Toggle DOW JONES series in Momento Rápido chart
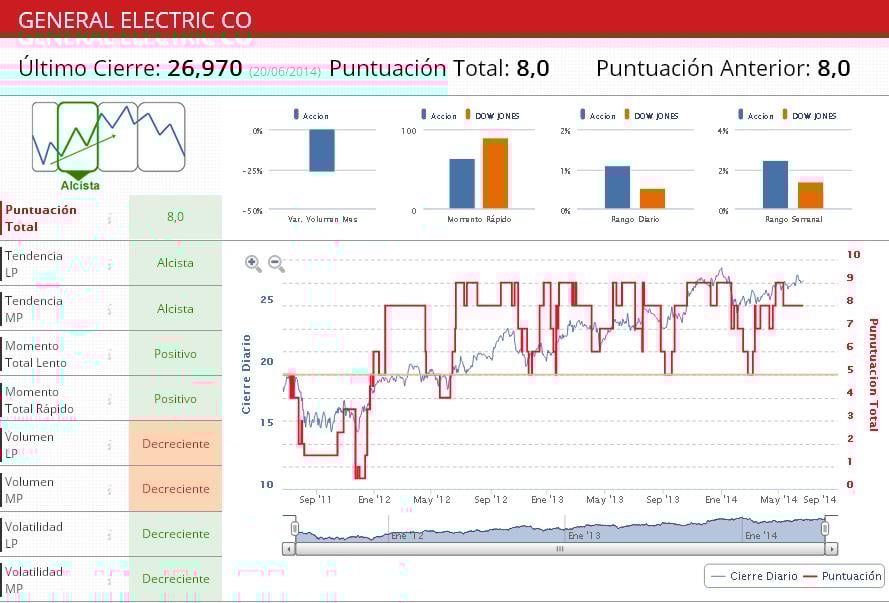The image size is (889, 603). [492, 115]
